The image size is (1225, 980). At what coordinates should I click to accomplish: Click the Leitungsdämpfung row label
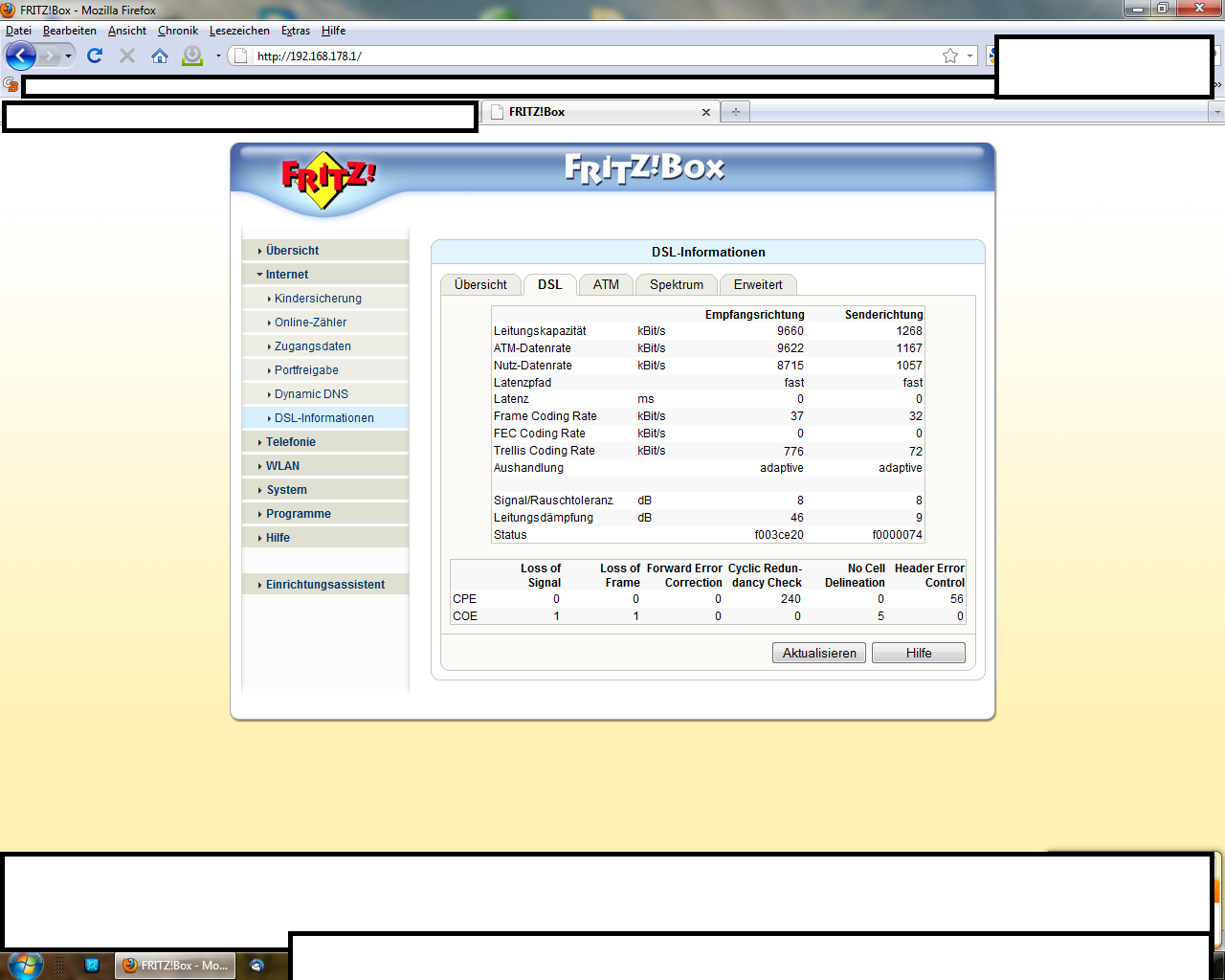point(544,518)
